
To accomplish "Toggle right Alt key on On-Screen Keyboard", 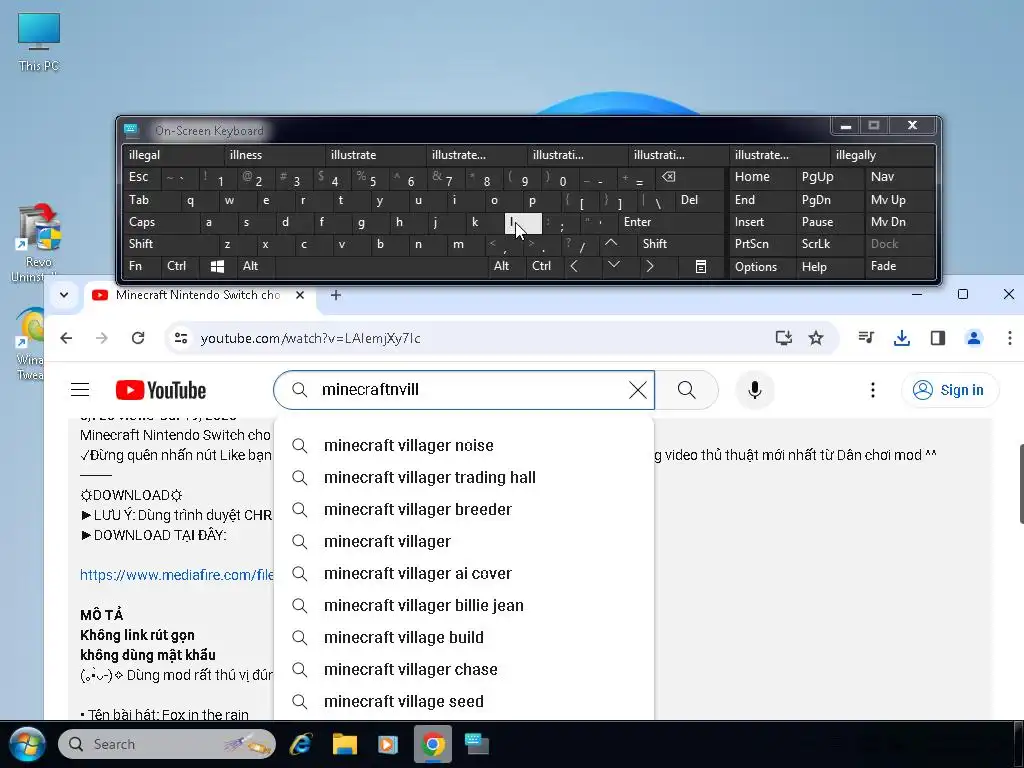I will point(506,266).
